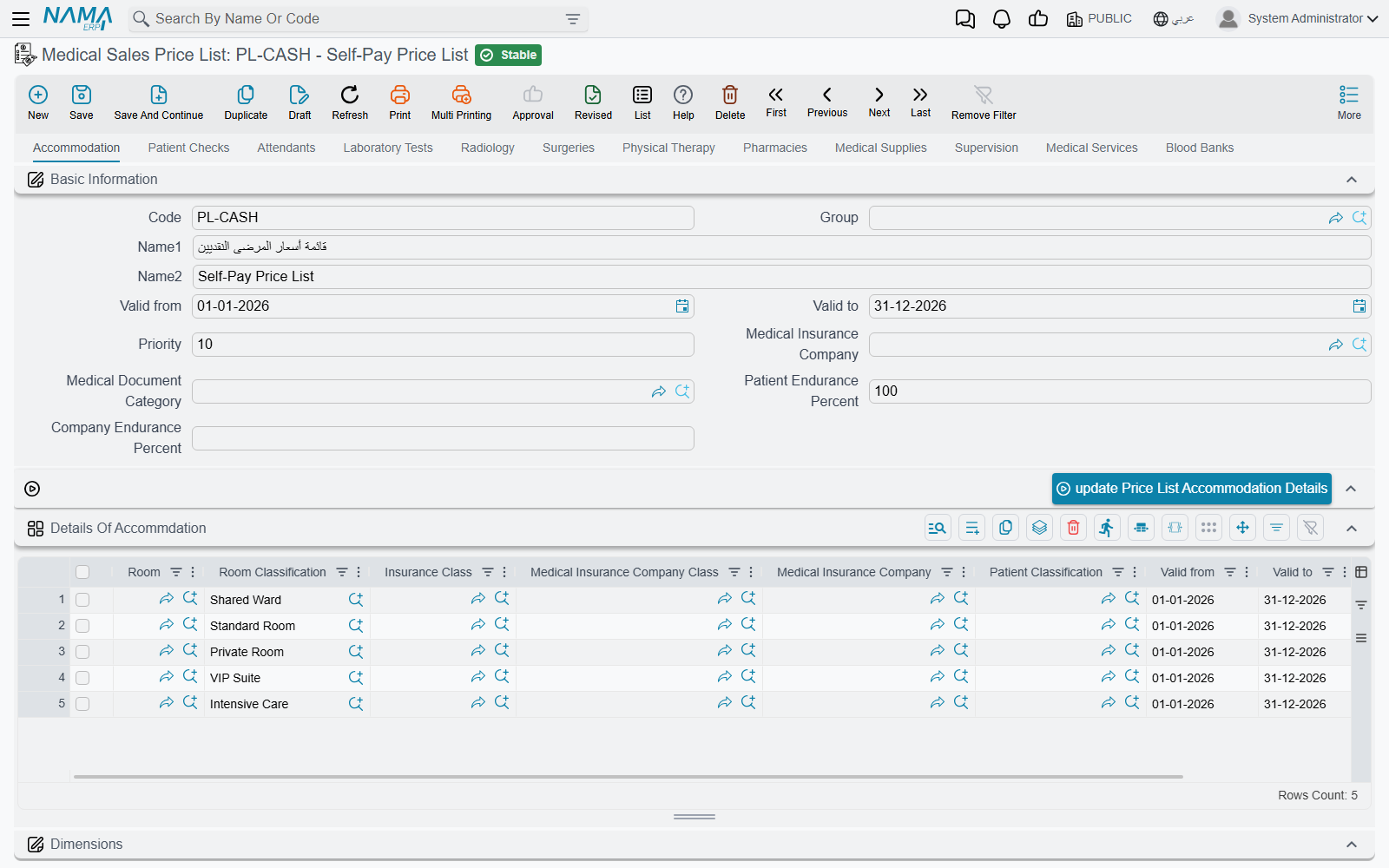The image size is (1389, 868).
Task: Jump to the Last record
Action: pyautogui.click(x=920, y=101)
